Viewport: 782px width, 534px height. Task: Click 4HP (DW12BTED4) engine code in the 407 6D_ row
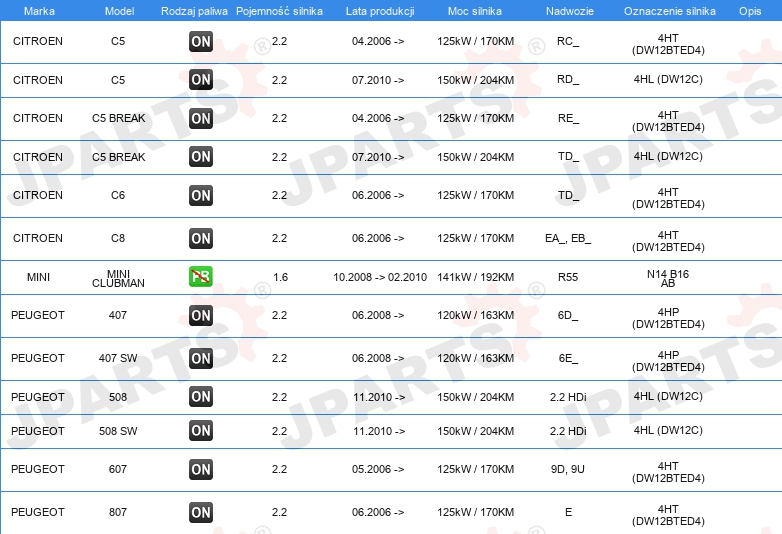pyautogui.click(x=668, y=318)
